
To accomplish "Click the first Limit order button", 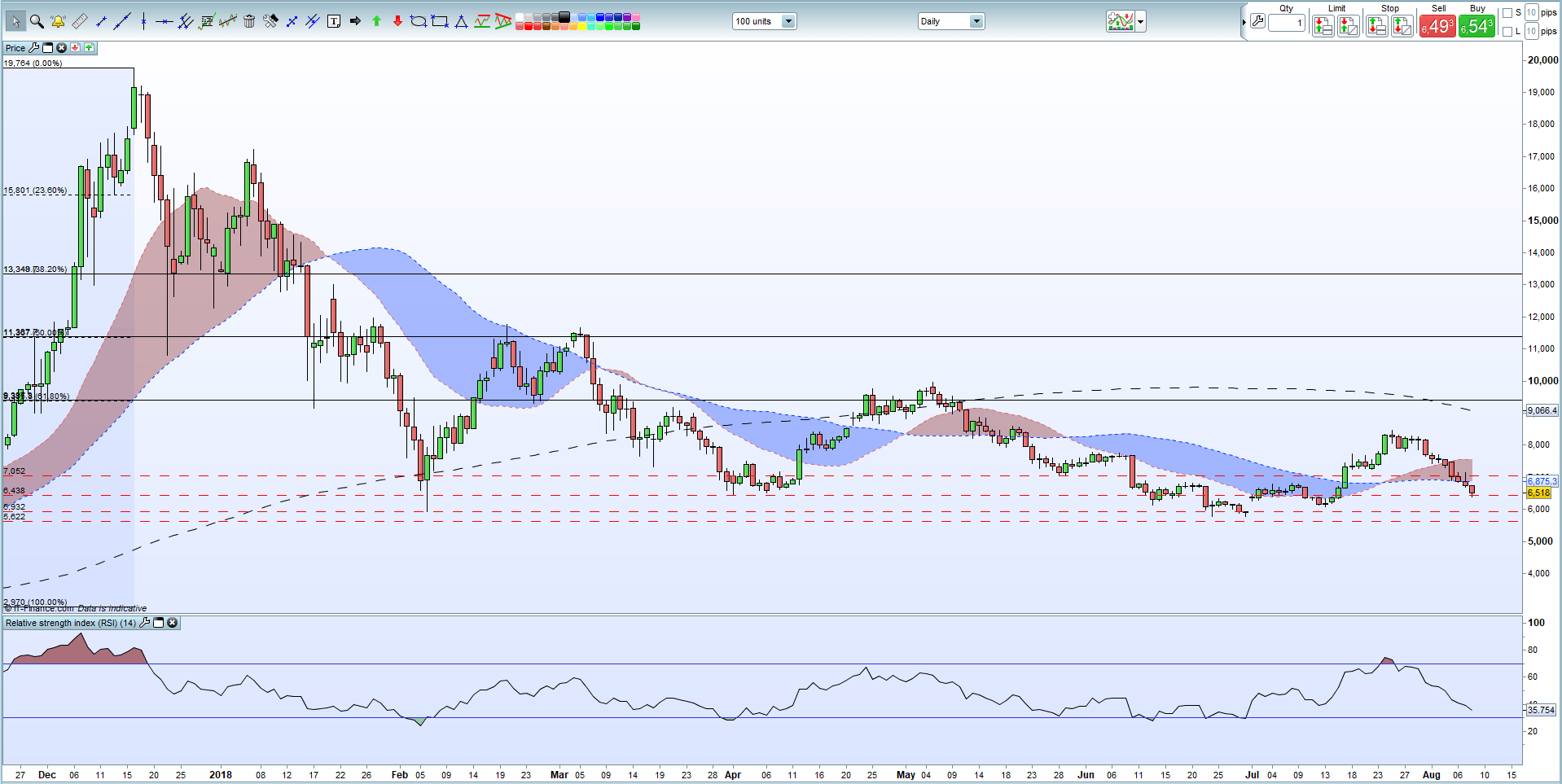I will pos(1323,26).
